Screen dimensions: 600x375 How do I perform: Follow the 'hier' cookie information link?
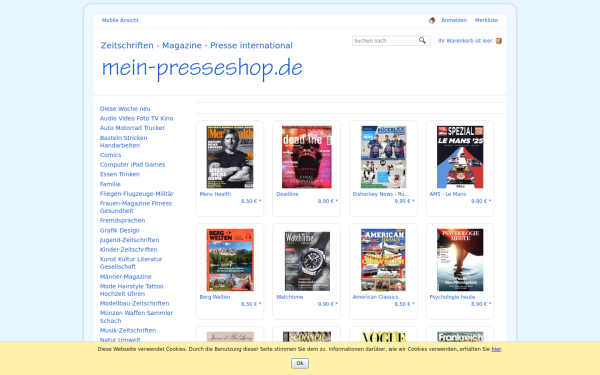tap(496, 349)
